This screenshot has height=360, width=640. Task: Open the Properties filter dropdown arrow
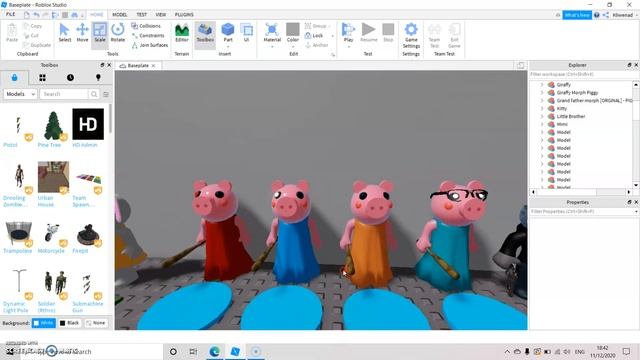(x=636, y=211)
